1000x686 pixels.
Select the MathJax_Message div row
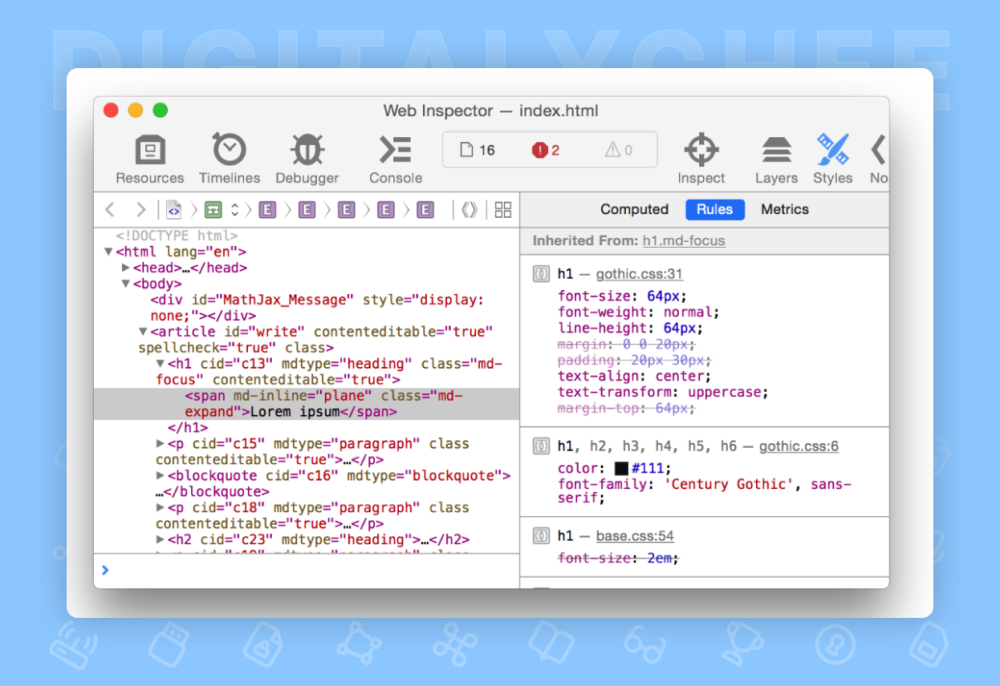[317, 307]
